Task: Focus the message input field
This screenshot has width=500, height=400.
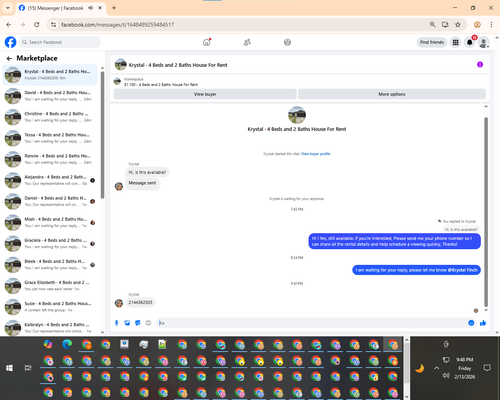Action: 312,323
